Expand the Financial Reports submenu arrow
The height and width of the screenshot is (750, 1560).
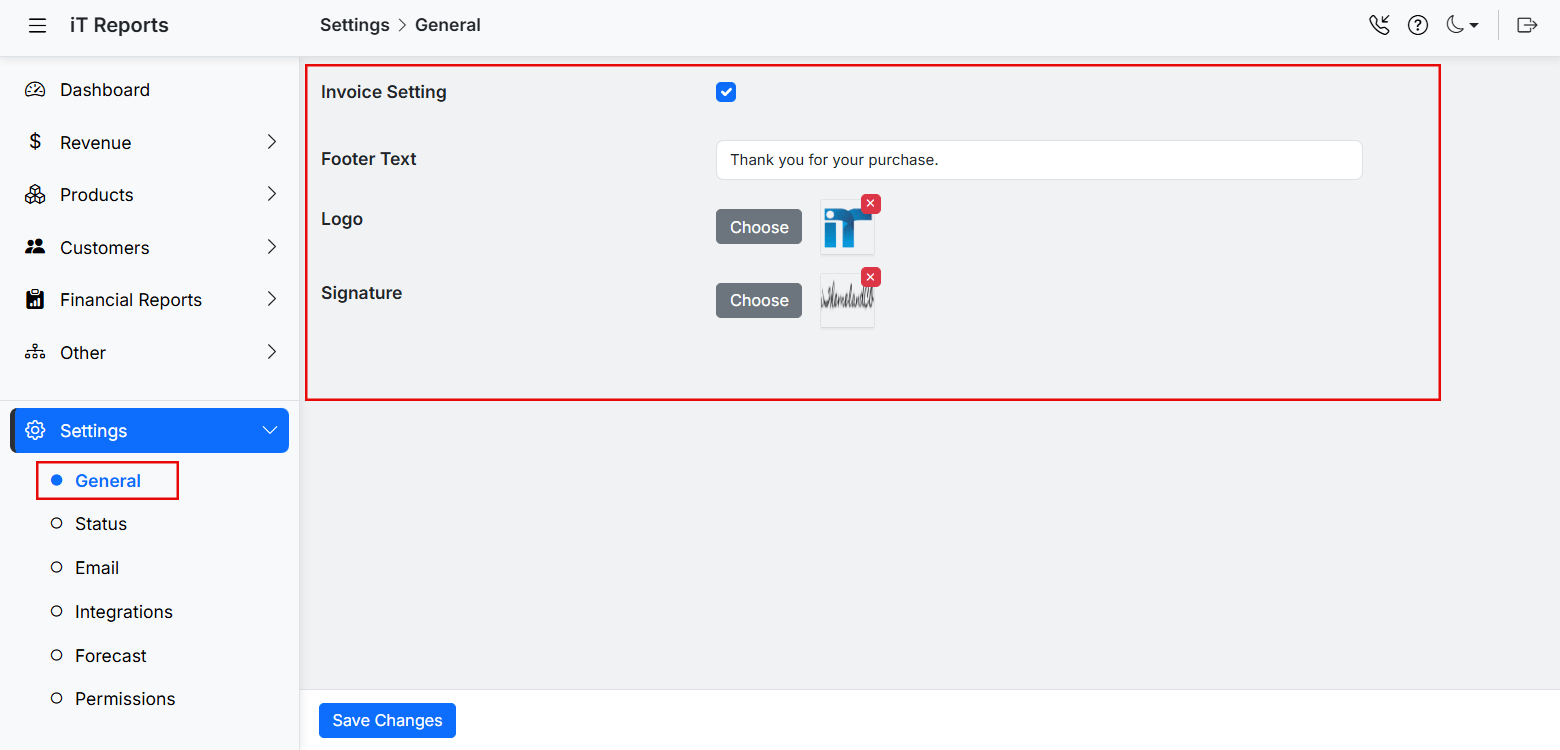[x=271, y=299]
